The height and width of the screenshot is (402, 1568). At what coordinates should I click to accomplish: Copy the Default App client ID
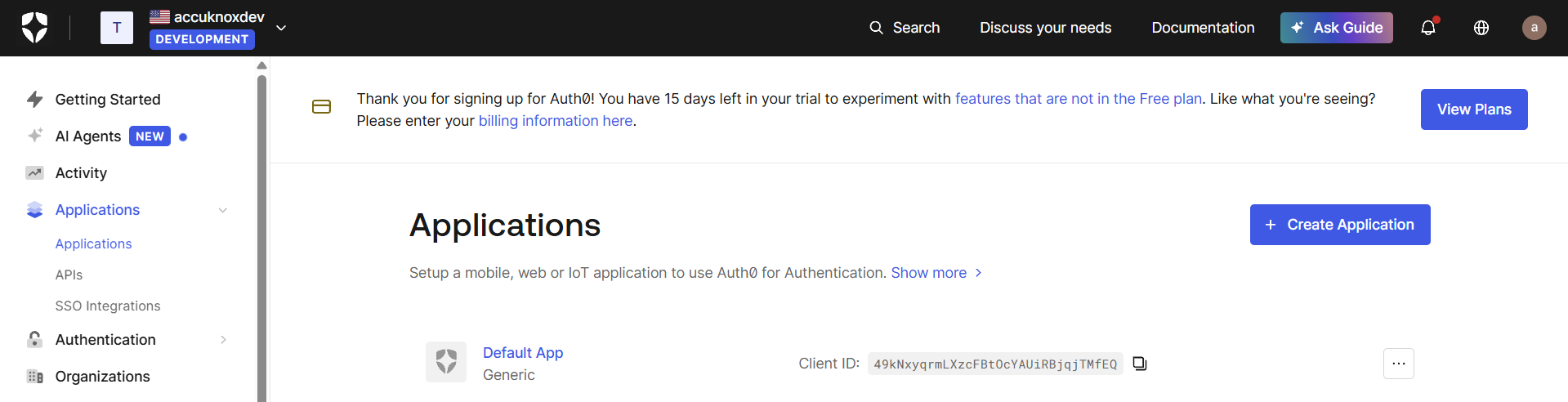point(1140,364)
